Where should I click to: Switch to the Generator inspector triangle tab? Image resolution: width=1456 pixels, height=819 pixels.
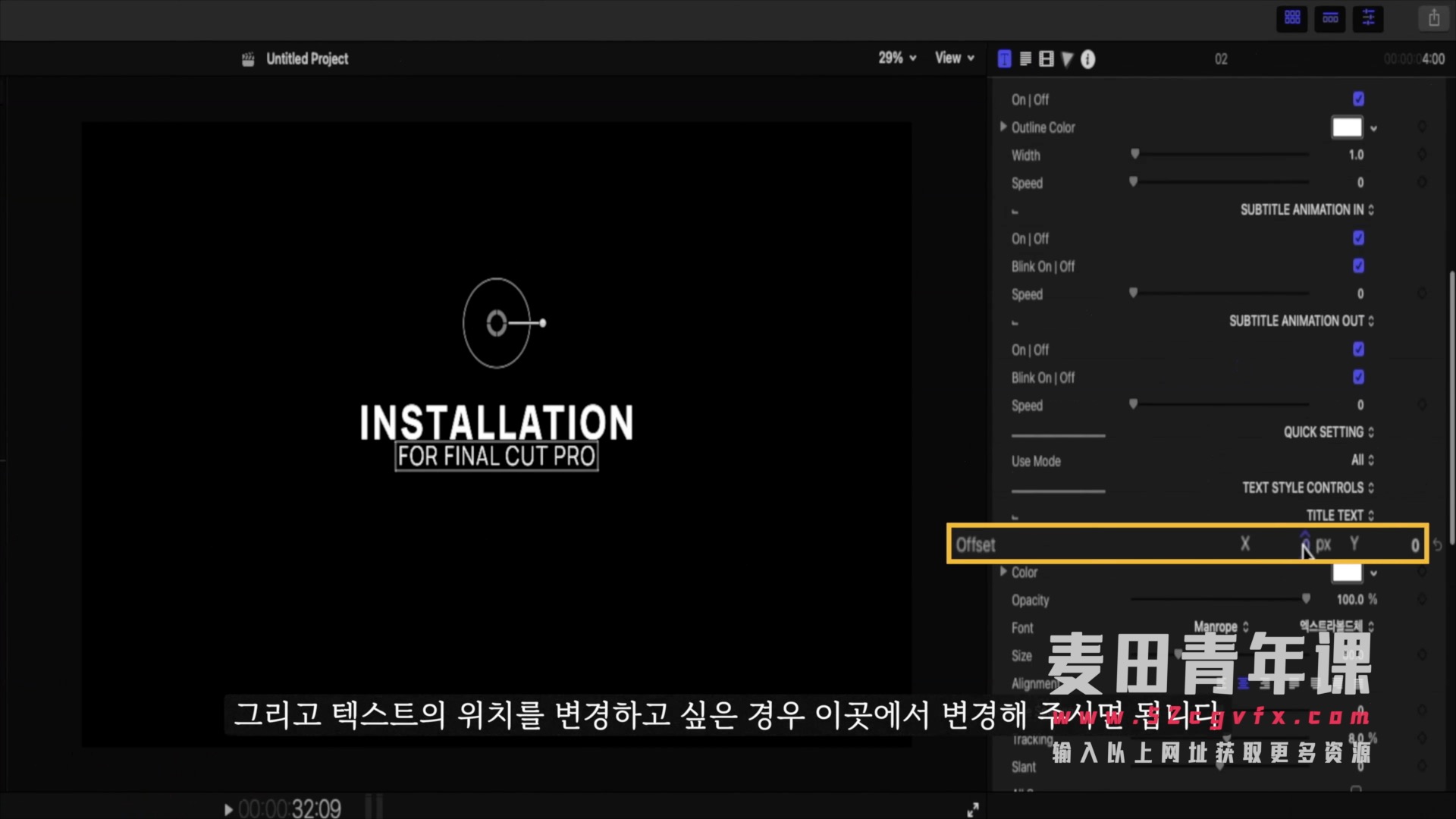[x=1067, y=59]
